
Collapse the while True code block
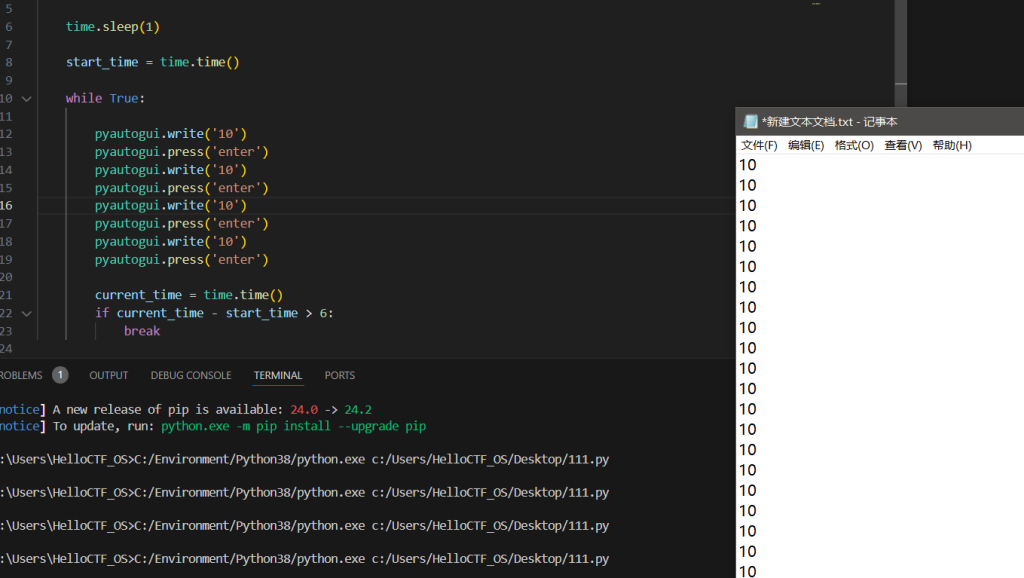(x=27, y=99)
